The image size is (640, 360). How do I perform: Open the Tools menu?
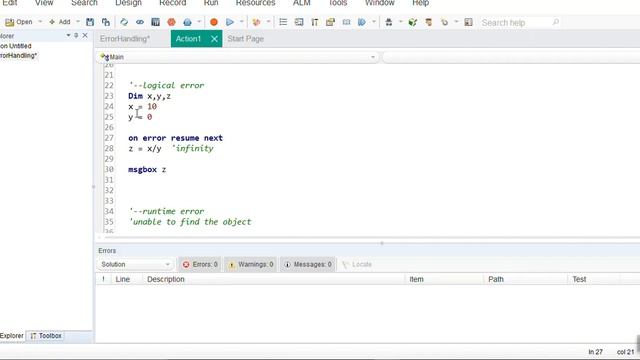[x=338, y=3]
